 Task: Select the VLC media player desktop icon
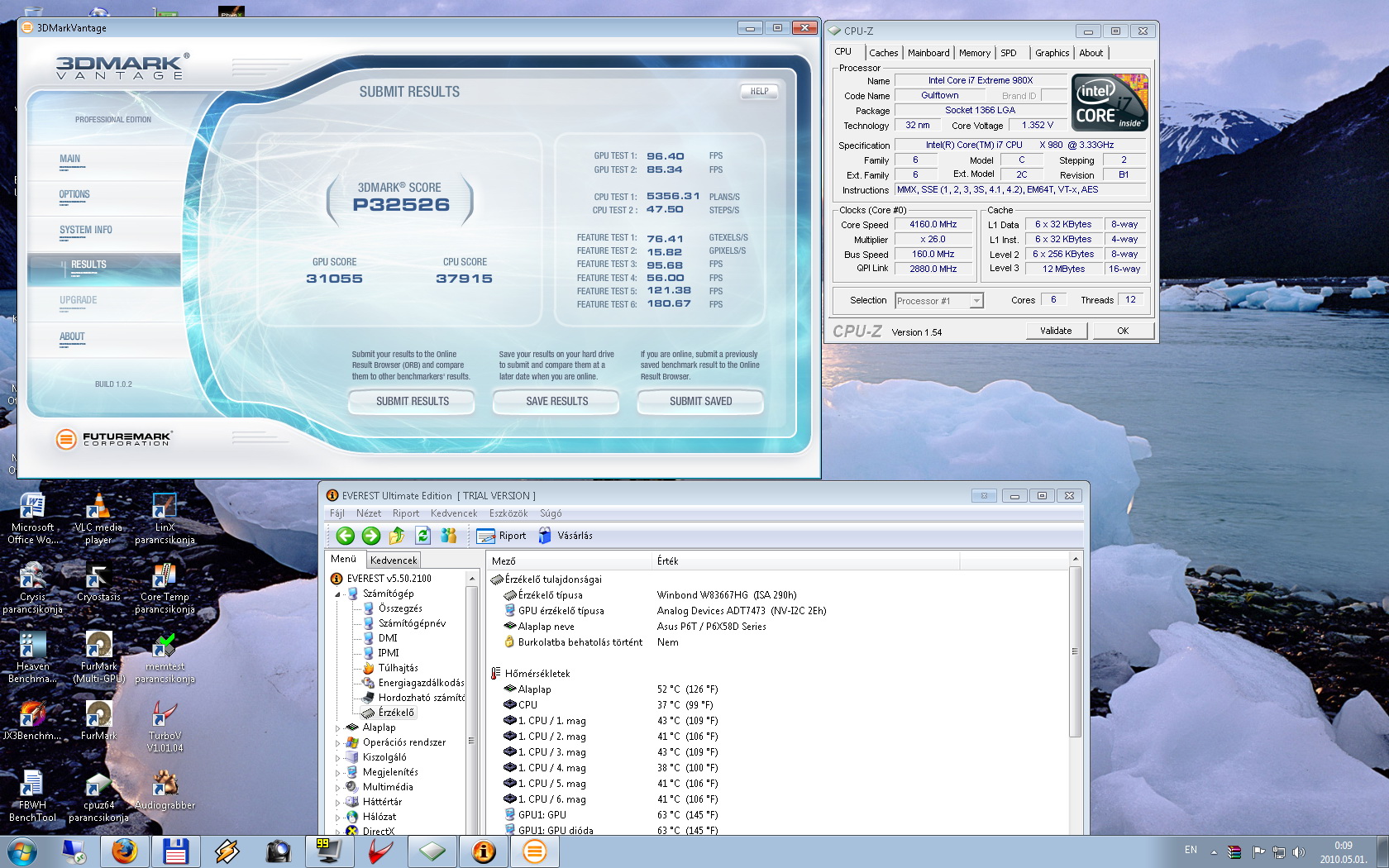point(98,518)
